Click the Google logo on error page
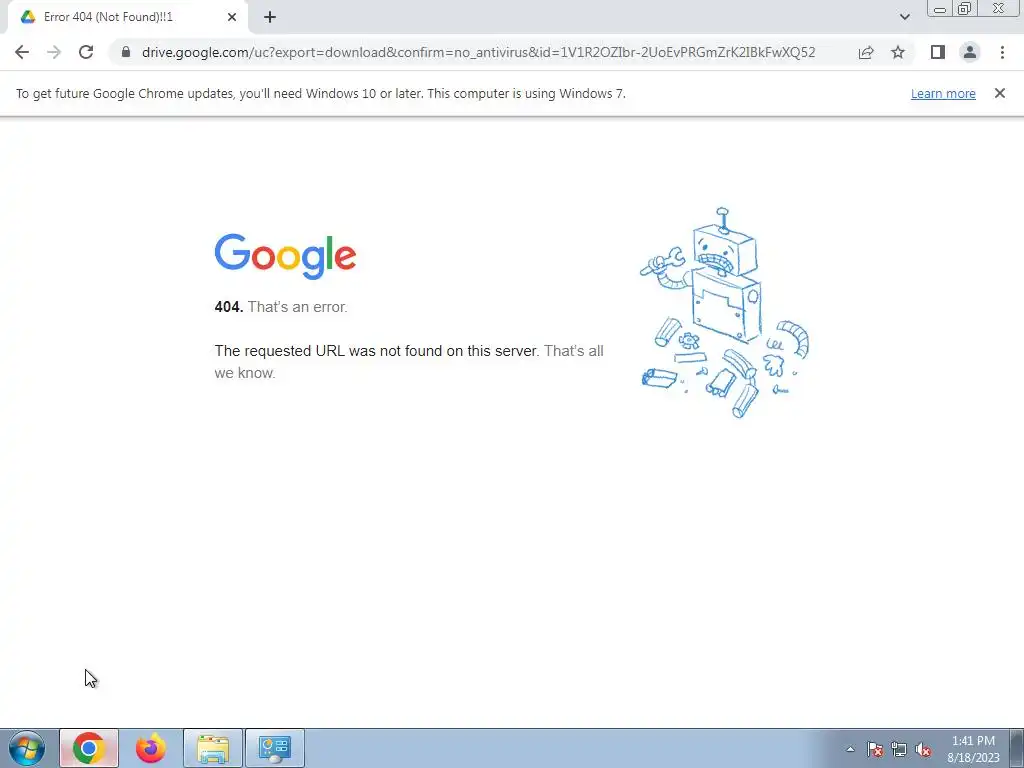This screenshot has width=1024, height=768. pos(285,256)
